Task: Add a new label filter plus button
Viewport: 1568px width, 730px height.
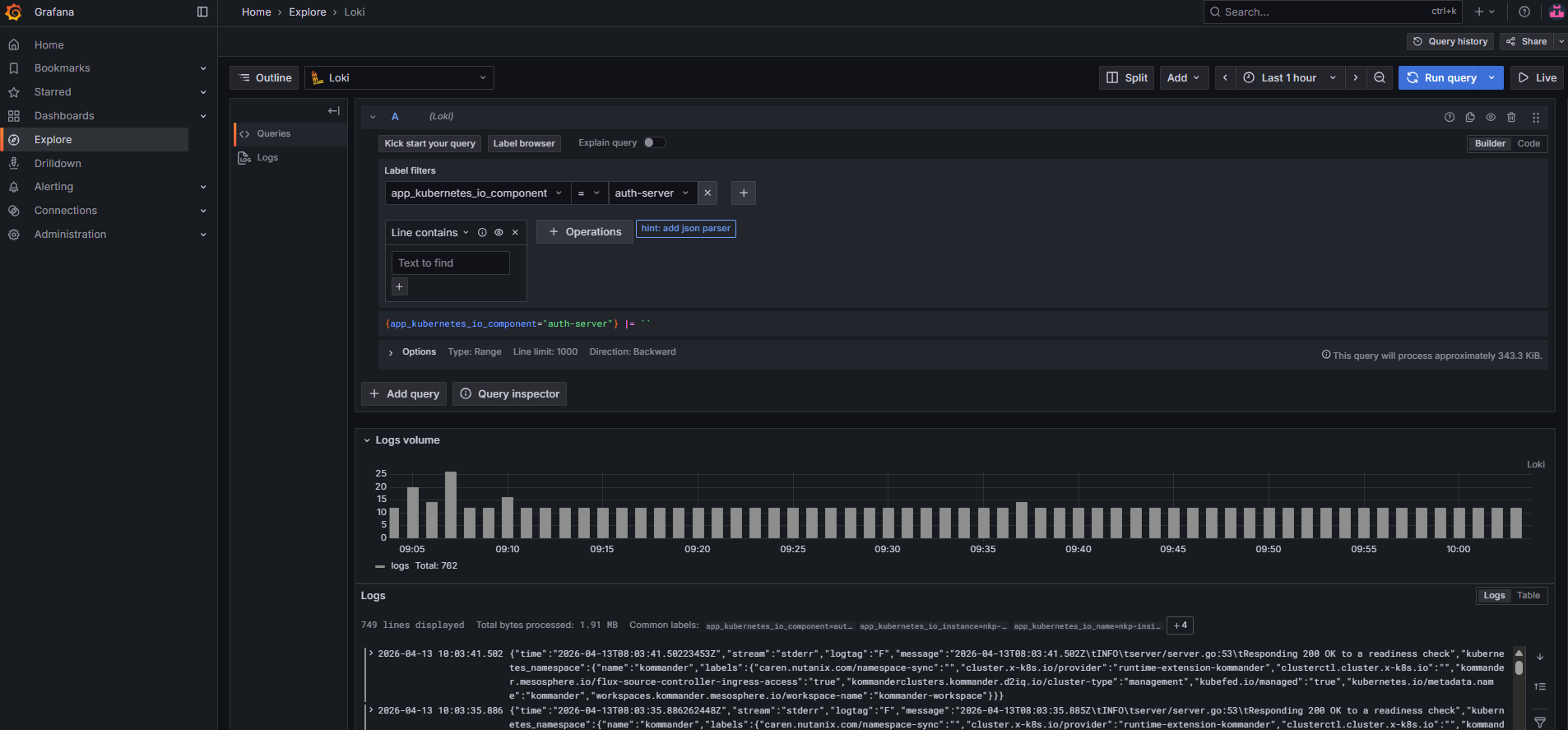Action: pos(744,193)
